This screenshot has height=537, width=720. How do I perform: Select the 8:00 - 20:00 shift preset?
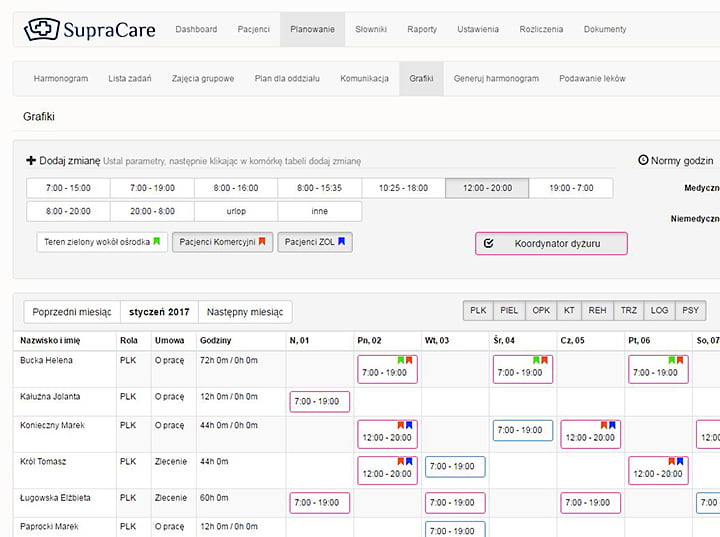[68, 211]
